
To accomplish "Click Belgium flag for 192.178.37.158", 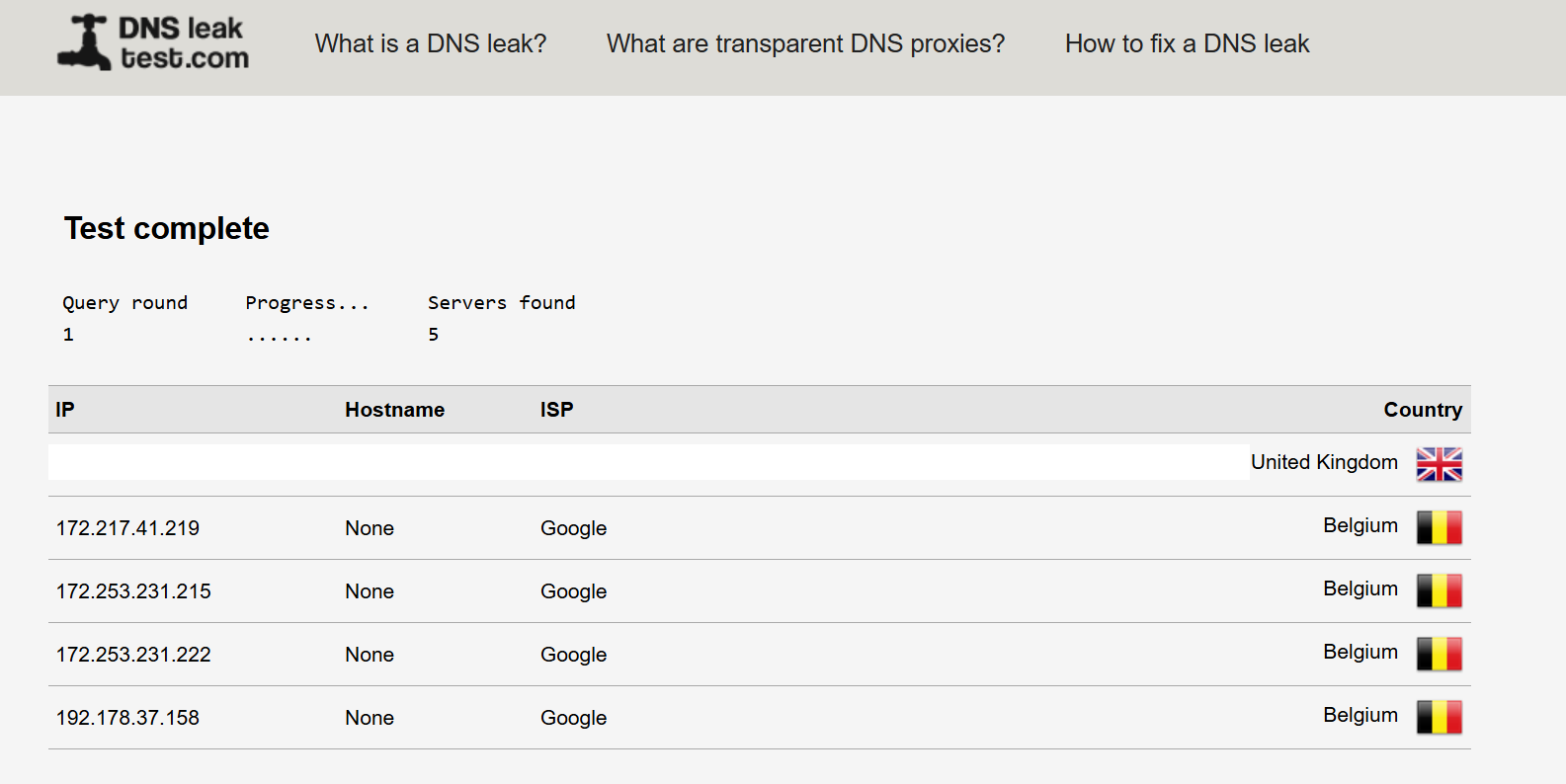I will point(1439,717).
